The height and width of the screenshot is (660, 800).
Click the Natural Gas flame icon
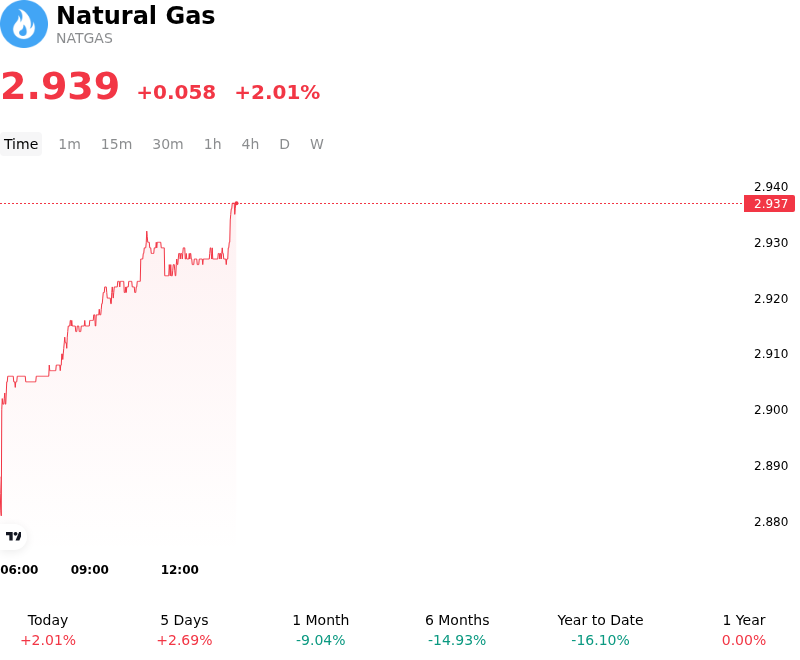pos(23,24)
